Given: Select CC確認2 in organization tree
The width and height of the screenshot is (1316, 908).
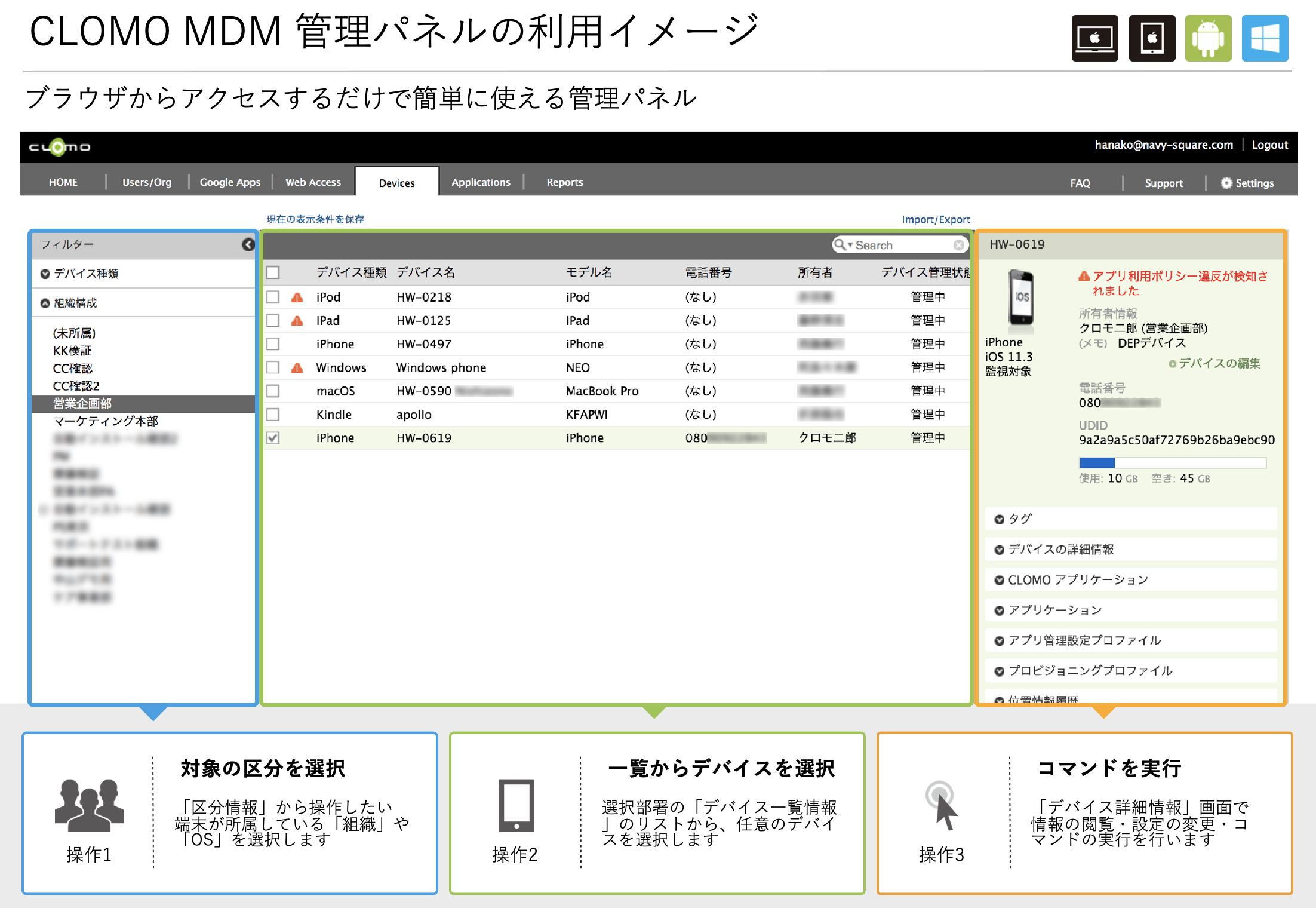Looking at the screenshot, I should tap(76, 386).
